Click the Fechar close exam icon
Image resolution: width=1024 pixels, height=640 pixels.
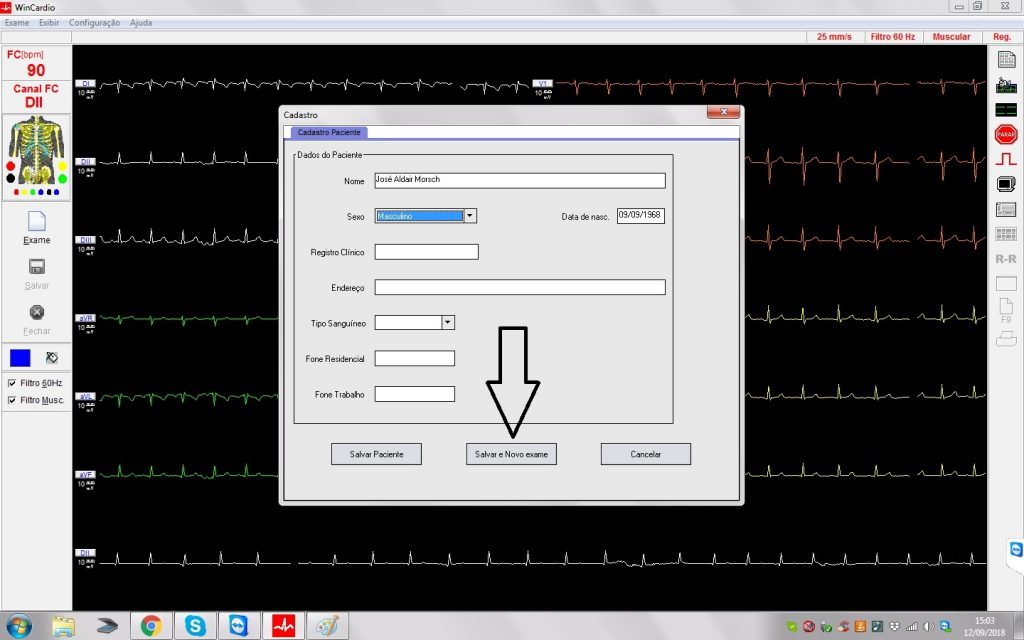point(37,312)
